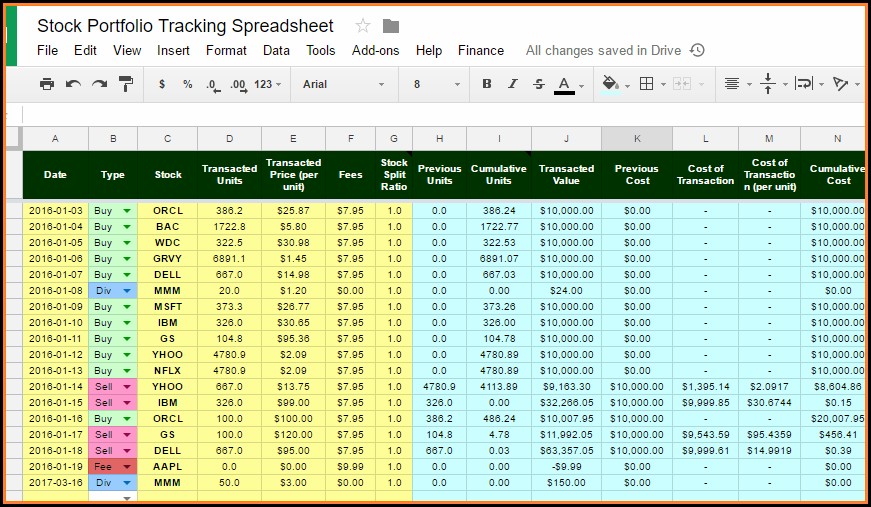Open the fill color bucket
Image resolution: width=871 pixels, height=507 pixels.
click(x=610, y=84)
